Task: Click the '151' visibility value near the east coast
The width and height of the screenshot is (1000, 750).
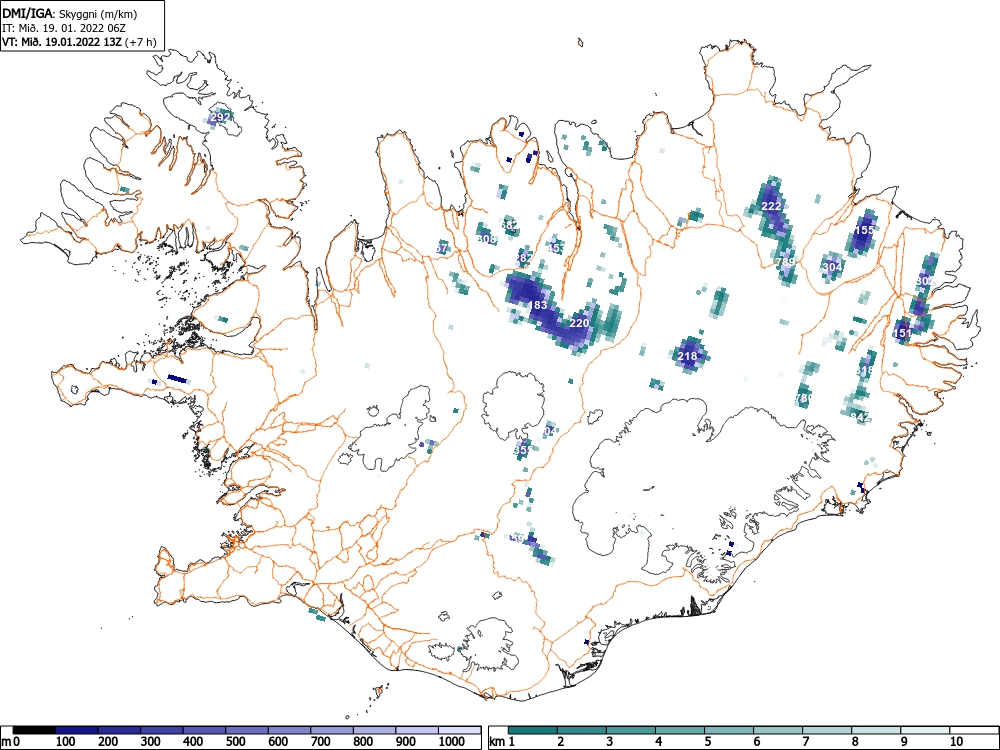Action: point(902,333)
